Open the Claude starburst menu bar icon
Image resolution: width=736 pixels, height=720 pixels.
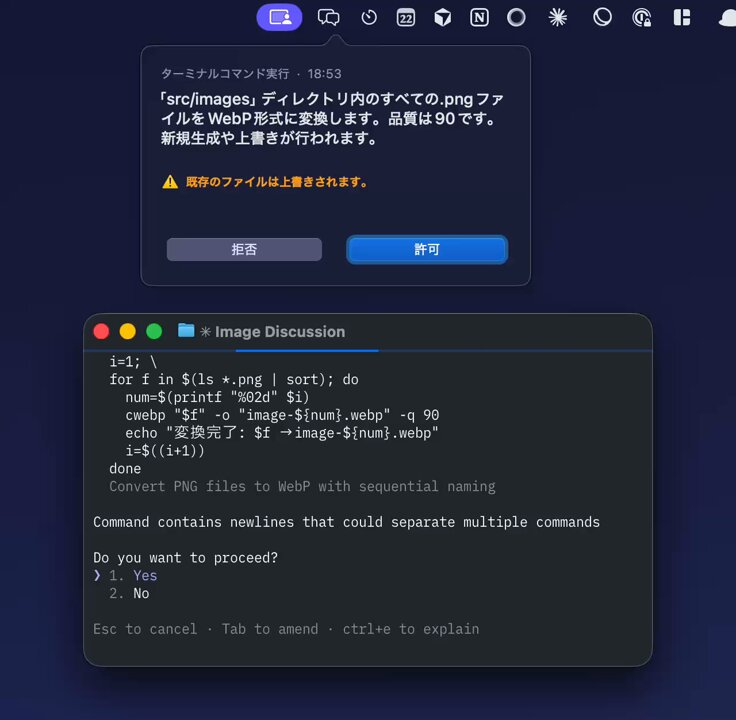(558, 18)
